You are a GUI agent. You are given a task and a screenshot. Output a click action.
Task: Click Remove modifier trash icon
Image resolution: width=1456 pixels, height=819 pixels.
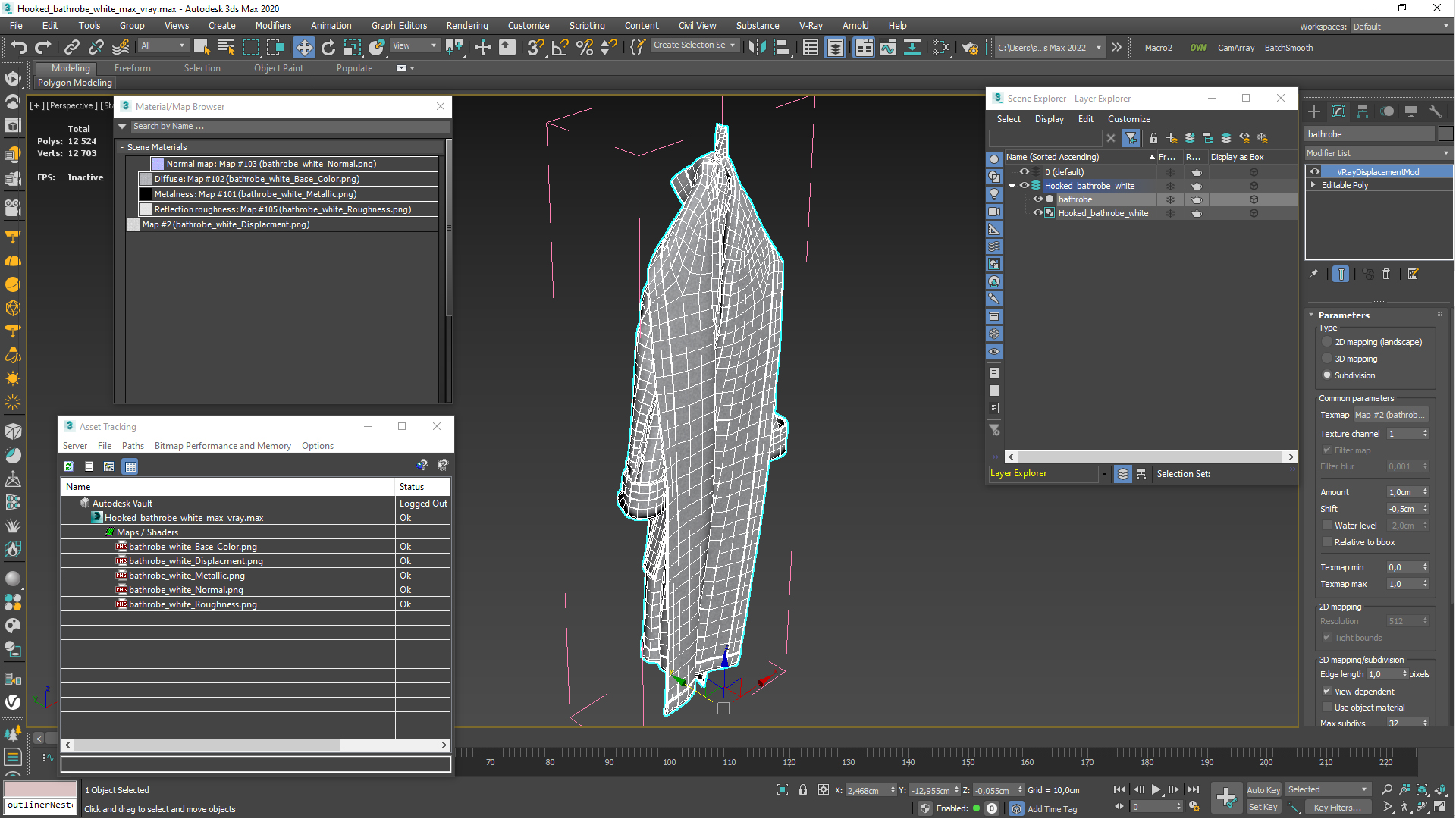click(x=1386, y=275)
